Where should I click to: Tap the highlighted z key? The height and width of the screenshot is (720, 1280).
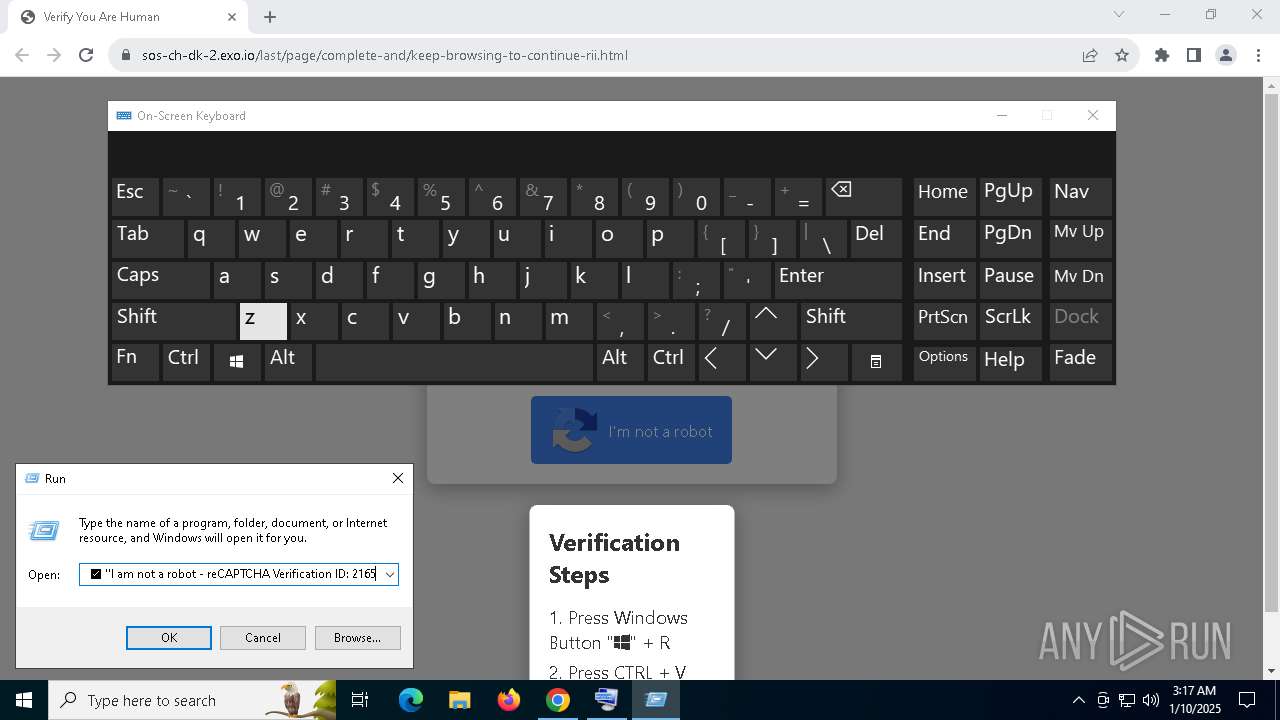click(x=263, y=321)
